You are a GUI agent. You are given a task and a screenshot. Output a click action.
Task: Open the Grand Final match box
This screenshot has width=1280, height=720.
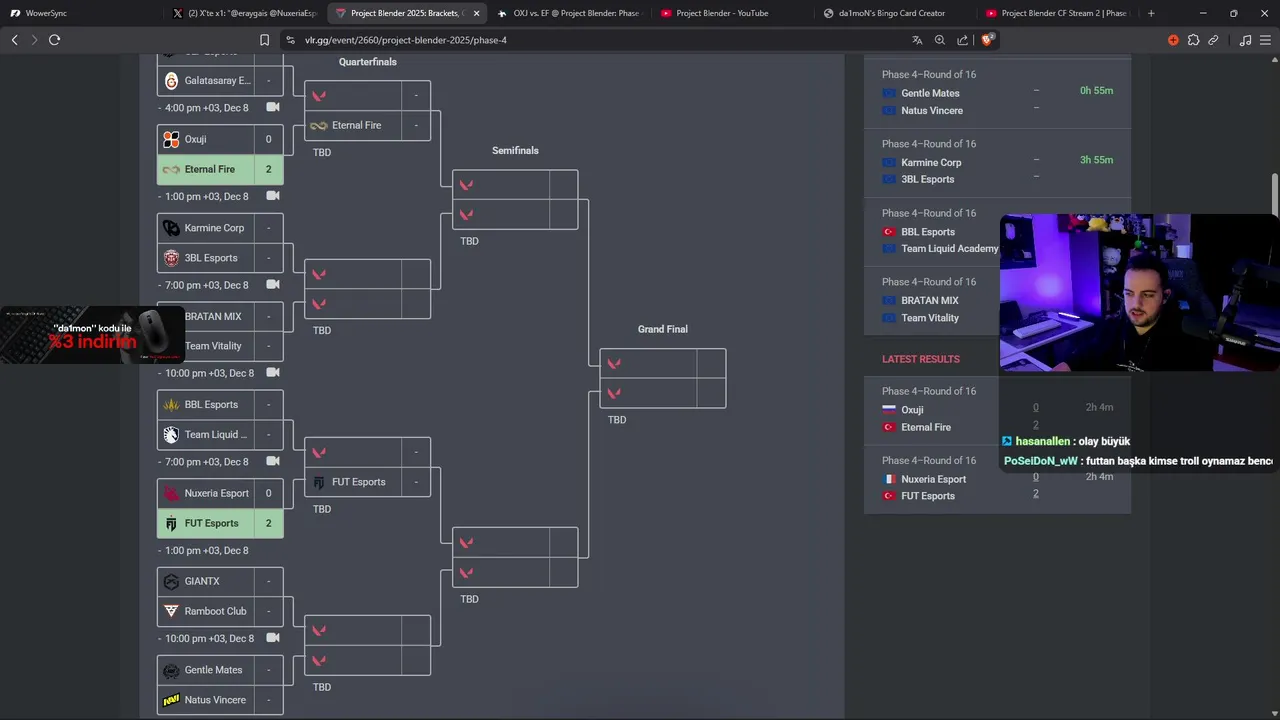(663, 378)
